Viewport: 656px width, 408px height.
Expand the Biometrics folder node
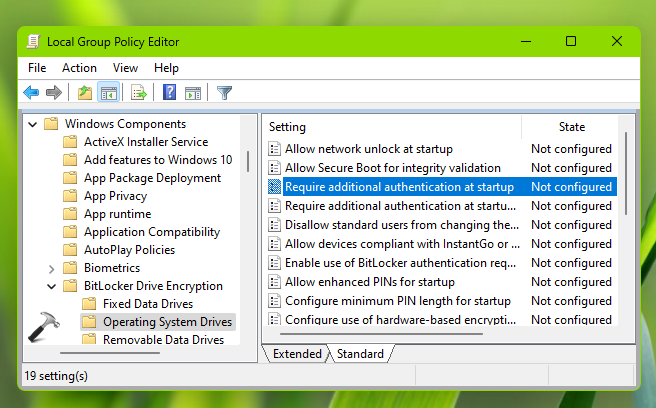pyautogui.click(x=51, y=268)
